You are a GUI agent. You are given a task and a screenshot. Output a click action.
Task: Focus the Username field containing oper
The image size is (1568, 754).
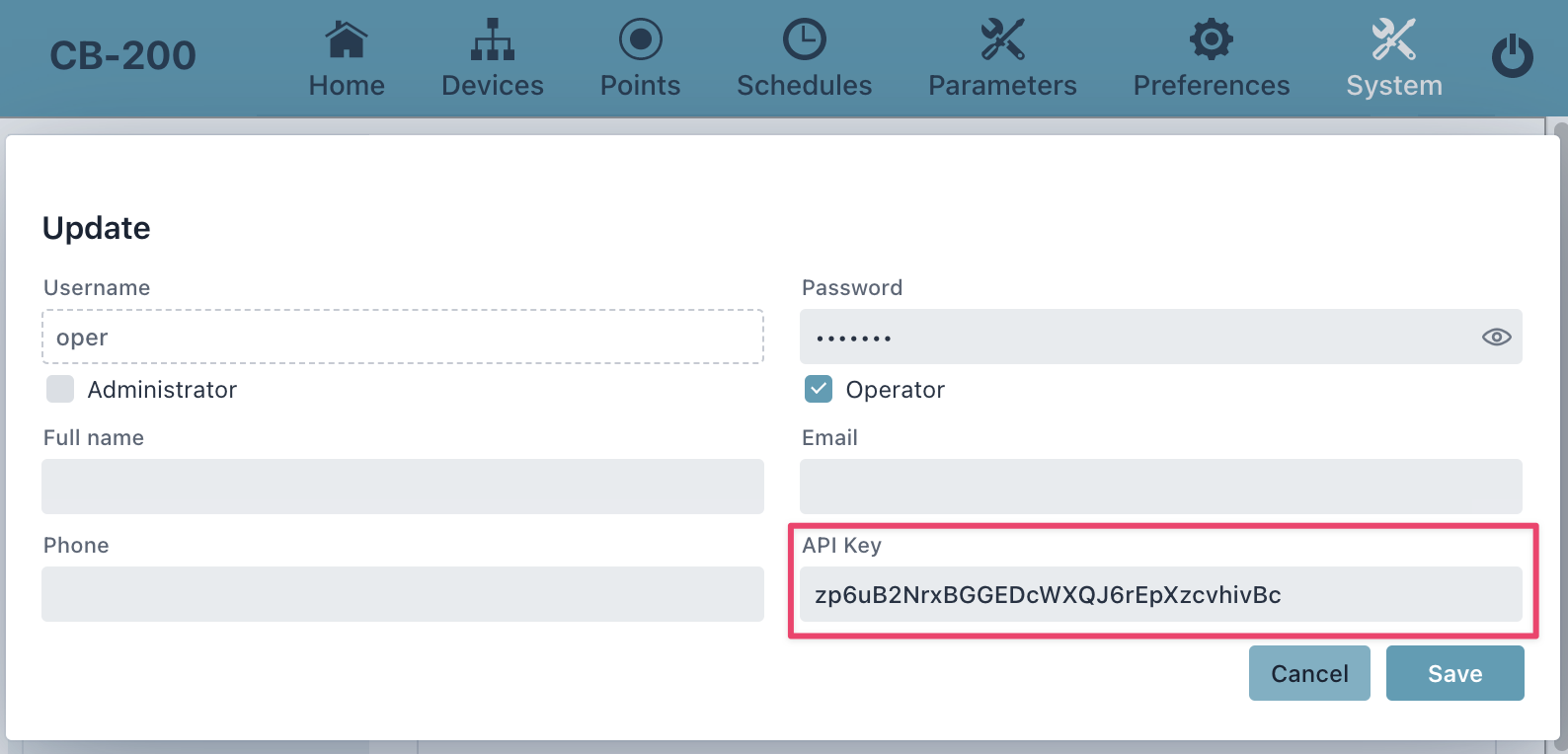click(403, 337)
